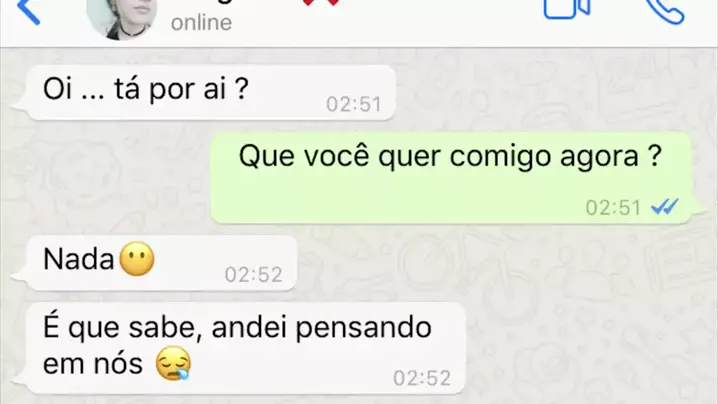Open the contact's profile picture
Screen dimensions: 718x404
(x=121, y=18)
